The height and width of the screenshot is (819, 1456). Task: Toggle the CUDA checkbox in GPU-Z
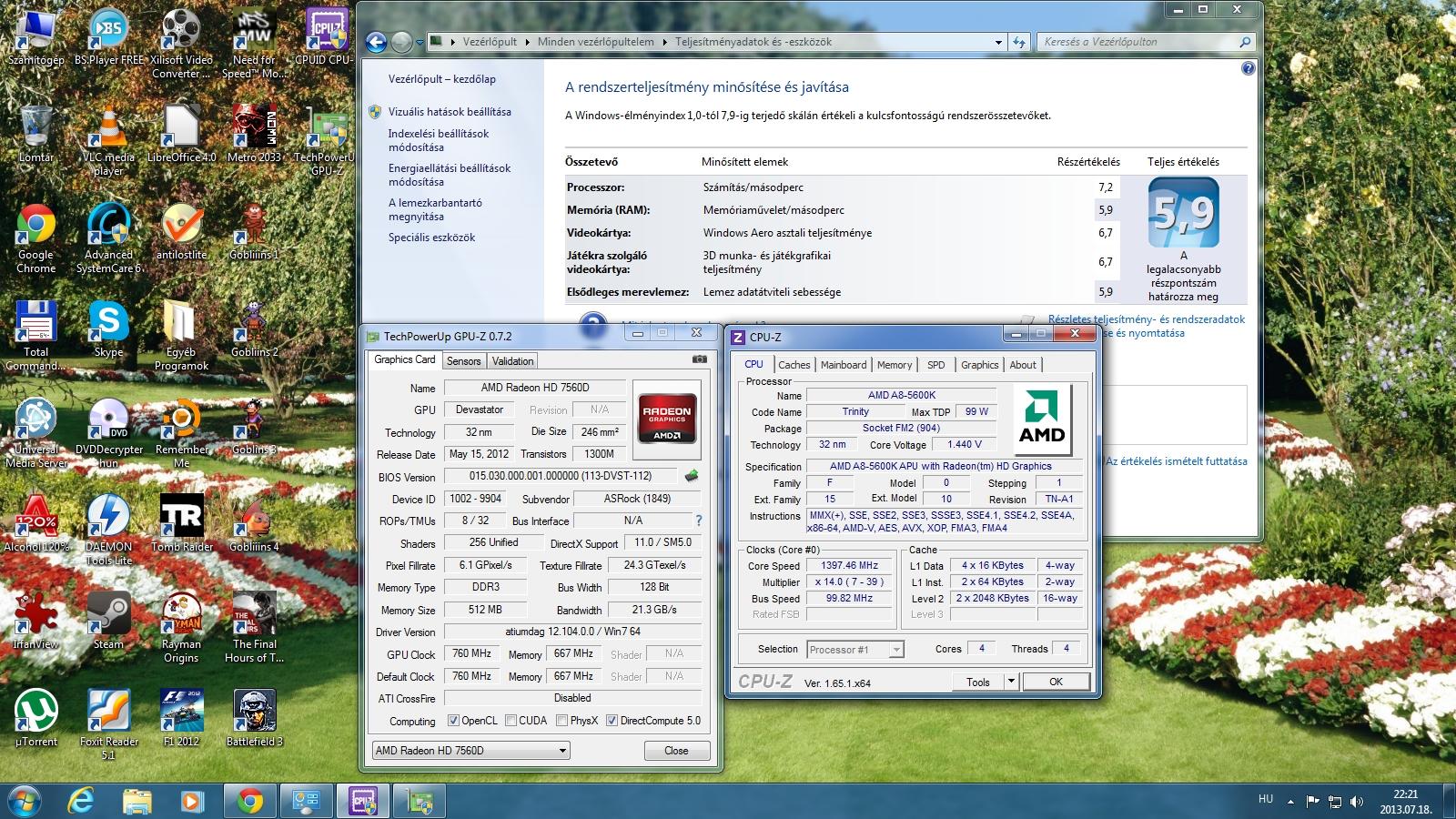click(x=511, y=721)
